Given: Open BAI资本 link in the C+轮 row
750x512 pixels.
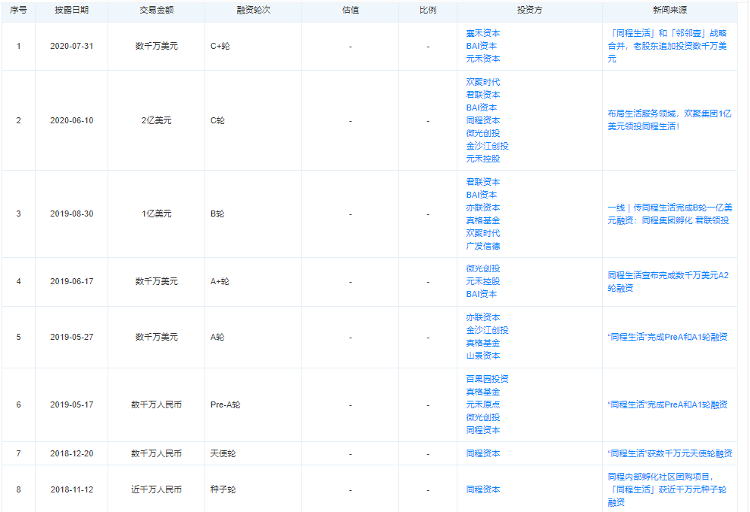Looking at the screenshot, I should pos(481,46).
